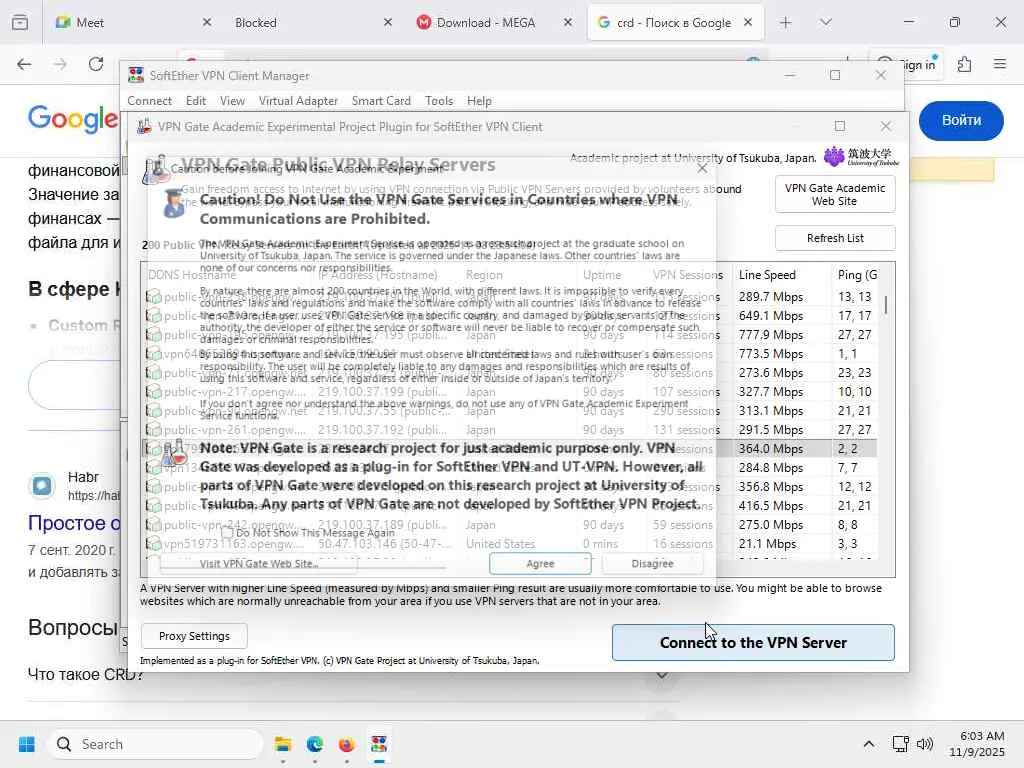
Task: Close the caution dialog with X
Action: (702, 168)
